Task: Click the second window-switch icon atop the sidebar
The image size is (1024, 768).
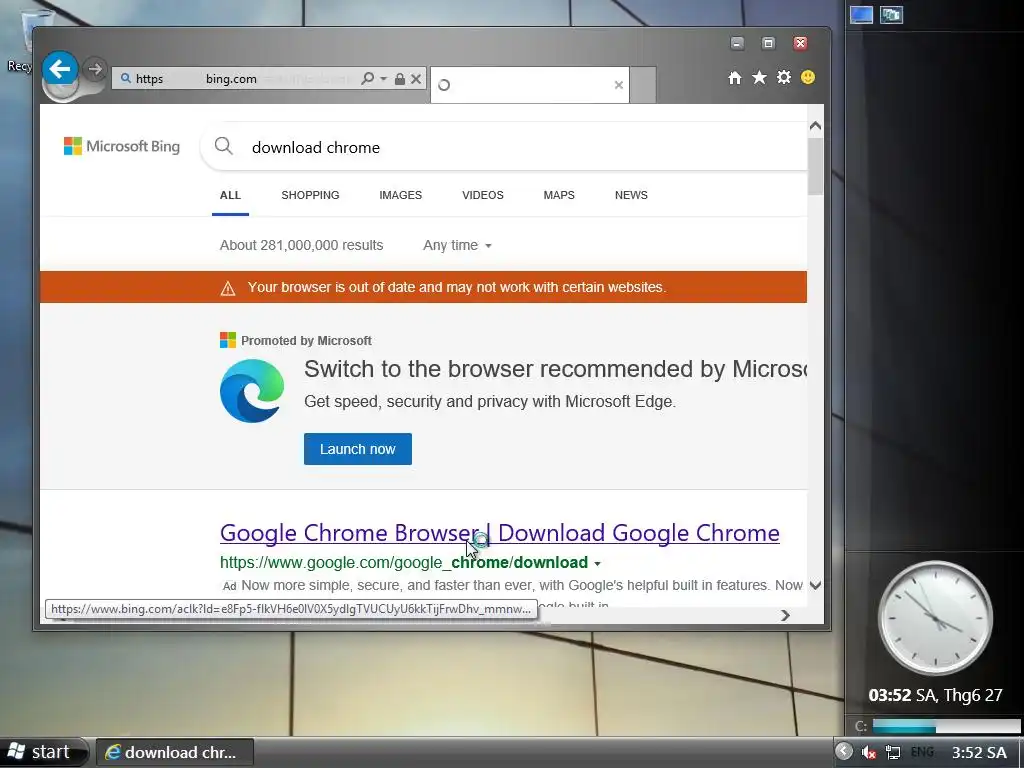Action: [x=891, y=14]
